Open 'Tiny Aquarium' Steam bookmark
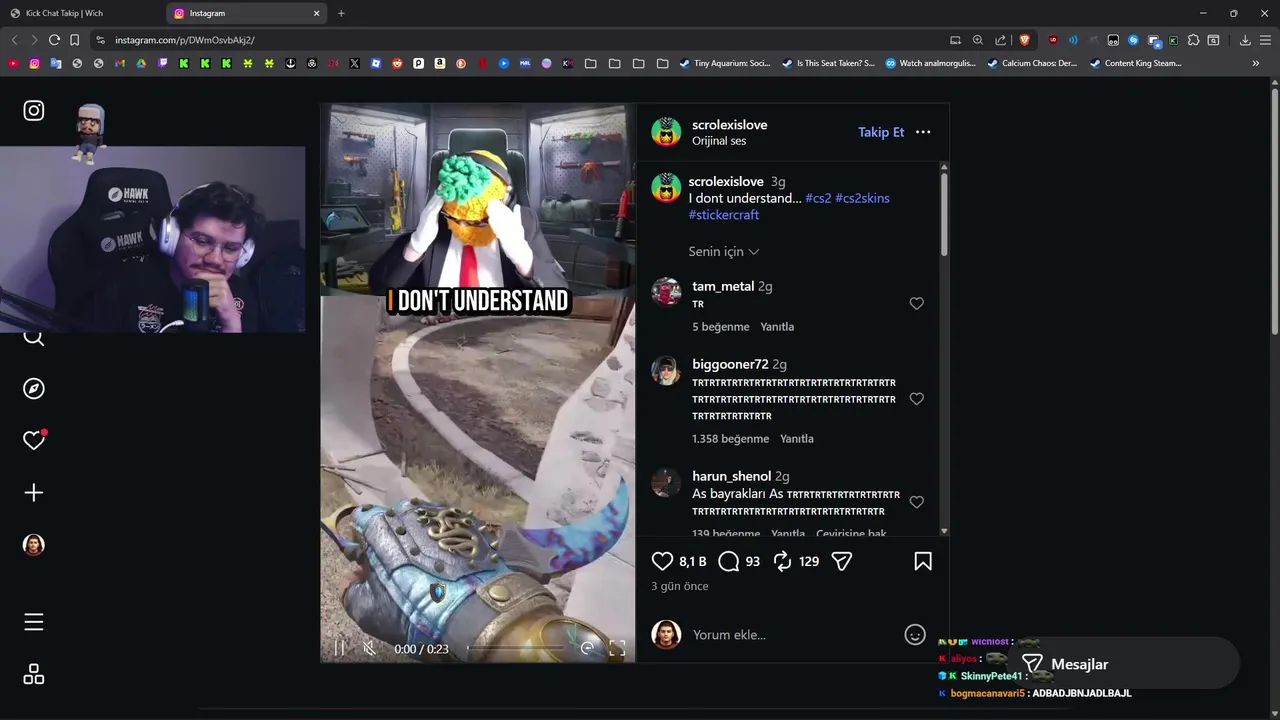Image resolution: width=1280 pixels, height=720 pixels. 725,63
